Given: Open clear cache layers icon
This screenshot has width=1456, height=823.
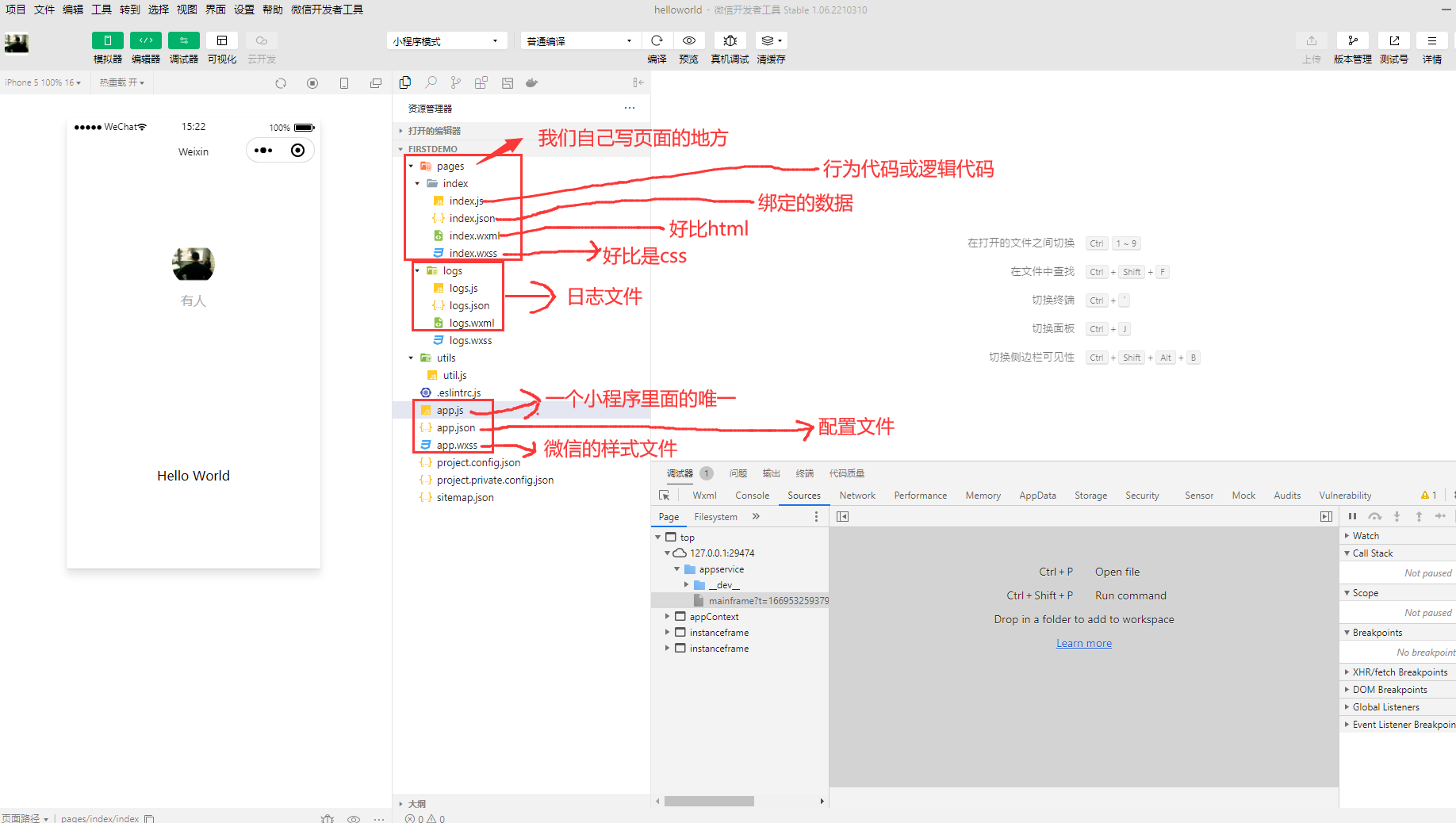Looking at the screenshot, I should click(x=771, y=40).
